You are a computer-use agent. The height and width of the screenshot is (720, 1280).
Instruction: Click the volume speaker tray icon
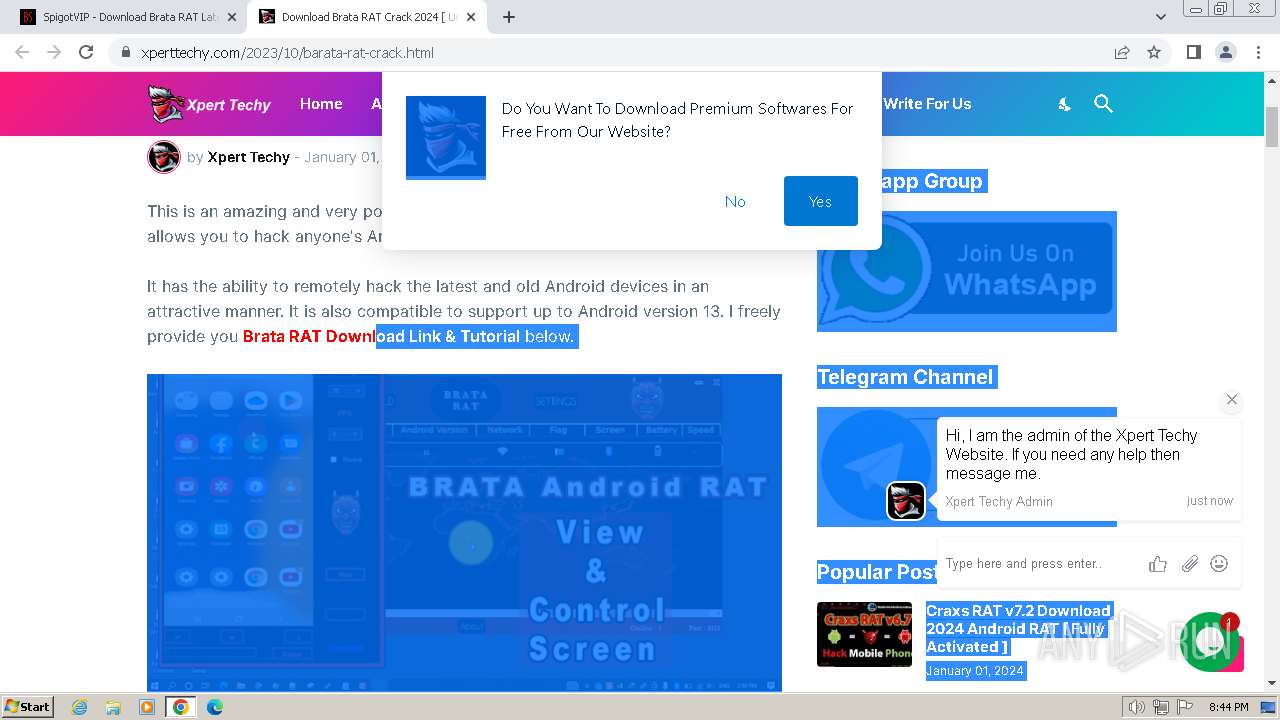(1137, 707)
